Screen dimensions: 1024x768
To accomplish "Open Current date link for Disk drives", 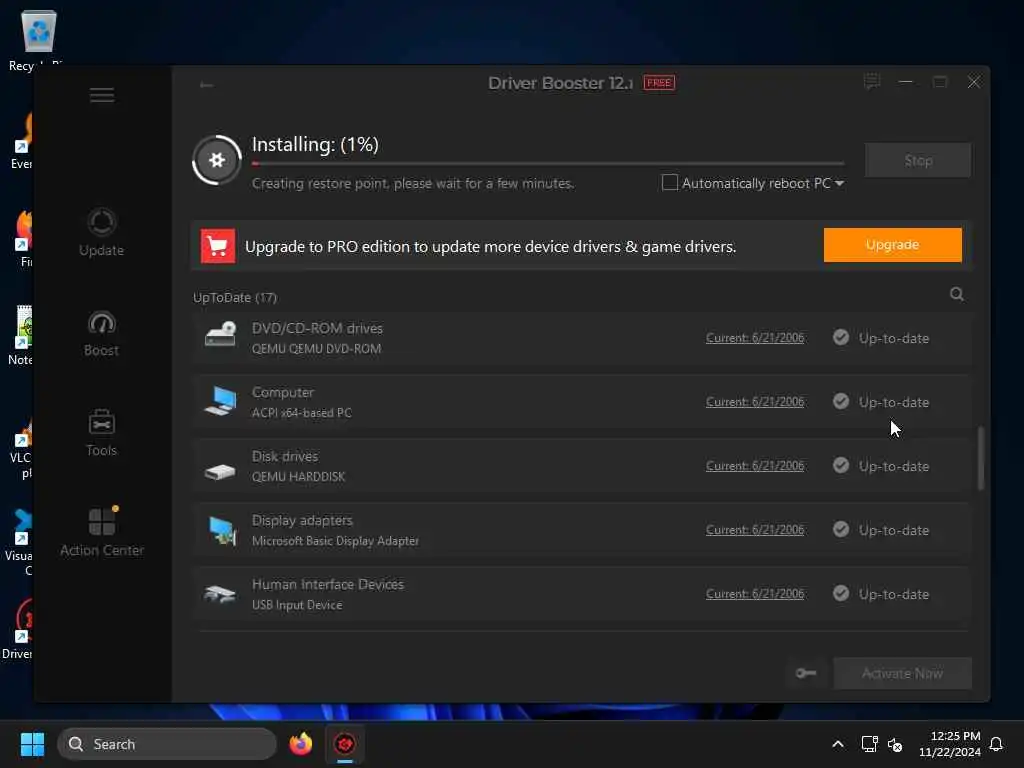I will pos(755,466).
